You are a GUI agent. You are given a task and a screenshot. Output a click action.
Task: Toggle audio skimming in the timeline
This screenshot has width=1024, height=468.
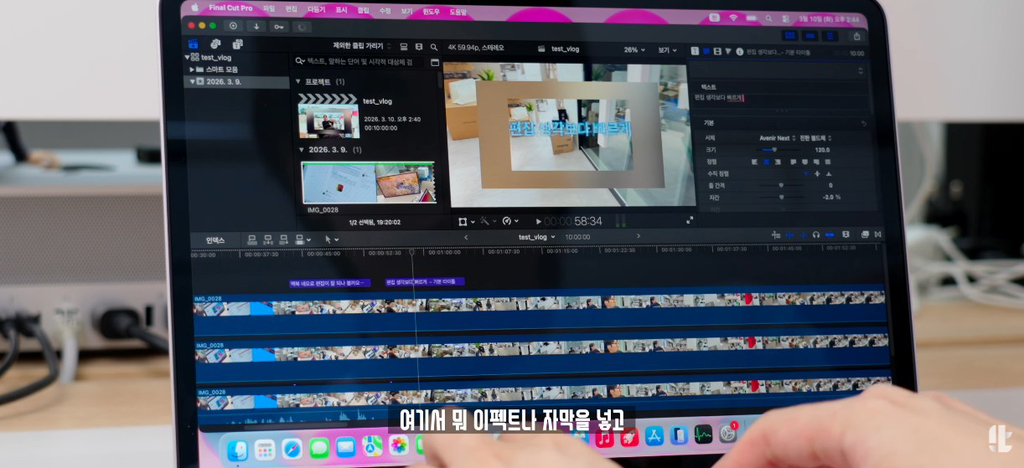803,235
